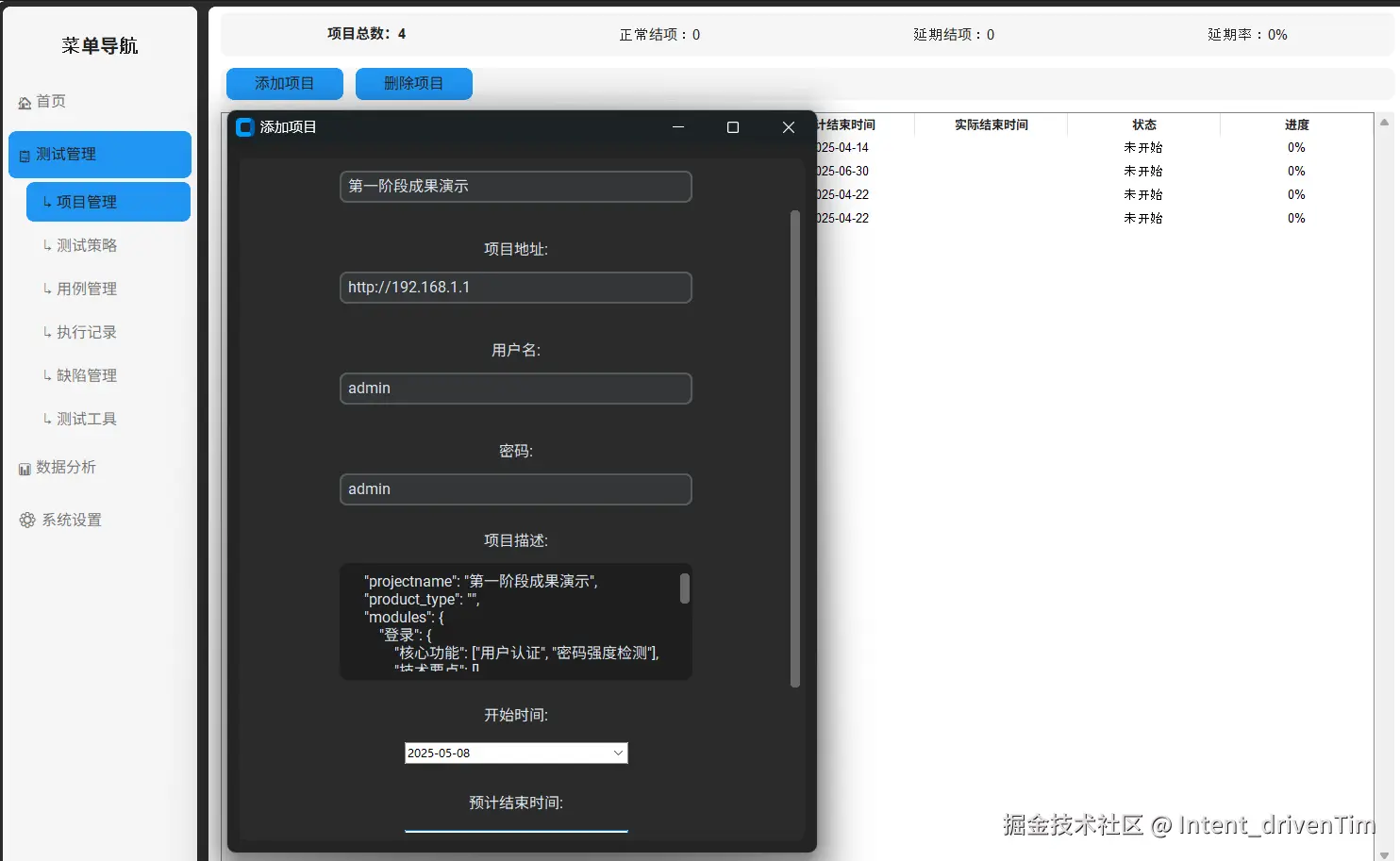Open 项目管理 in the sidebar
1400x861 pixels.
108,202
